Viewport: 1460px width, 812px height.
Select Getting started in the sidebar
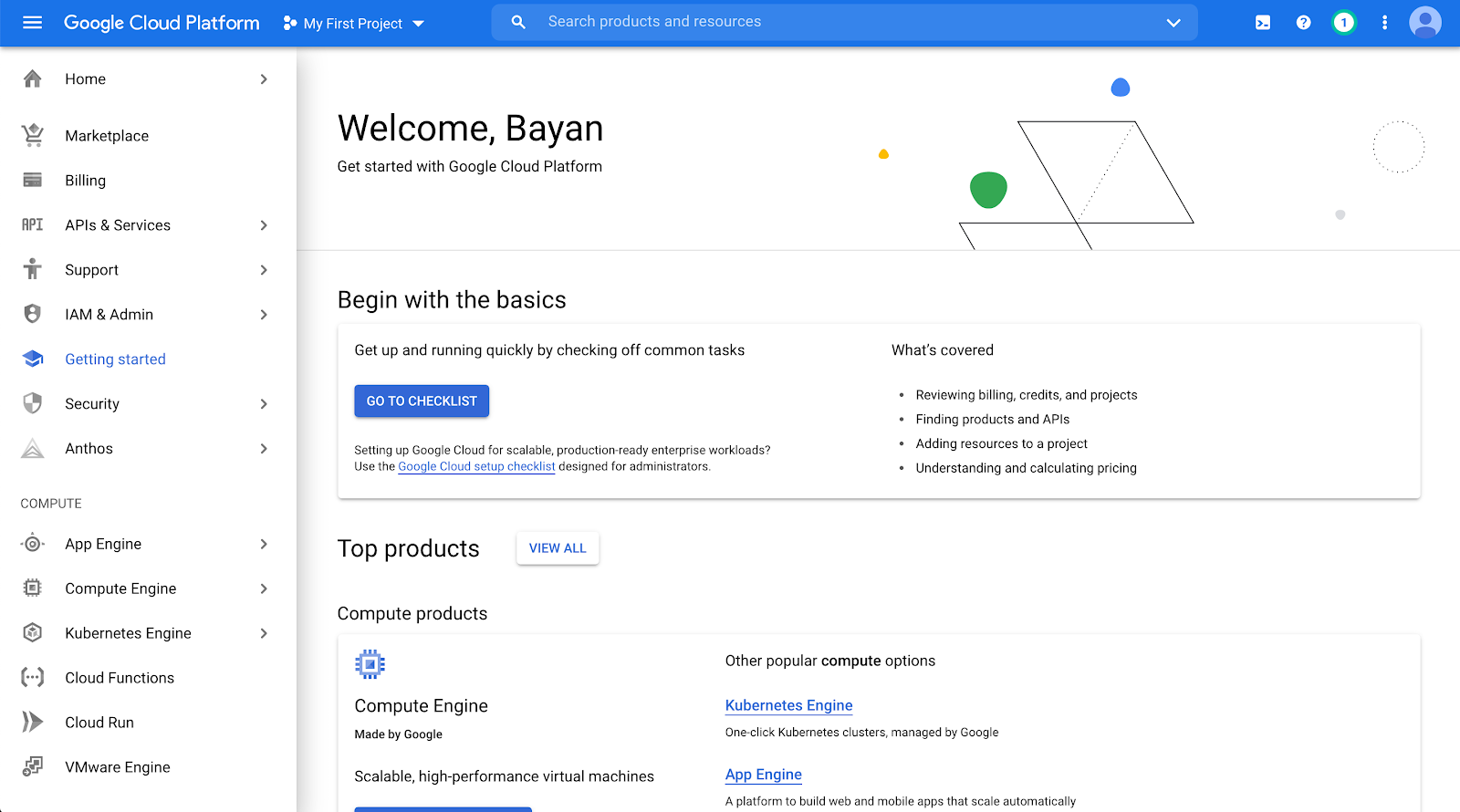pyautogui.click(x=148, y=359)
